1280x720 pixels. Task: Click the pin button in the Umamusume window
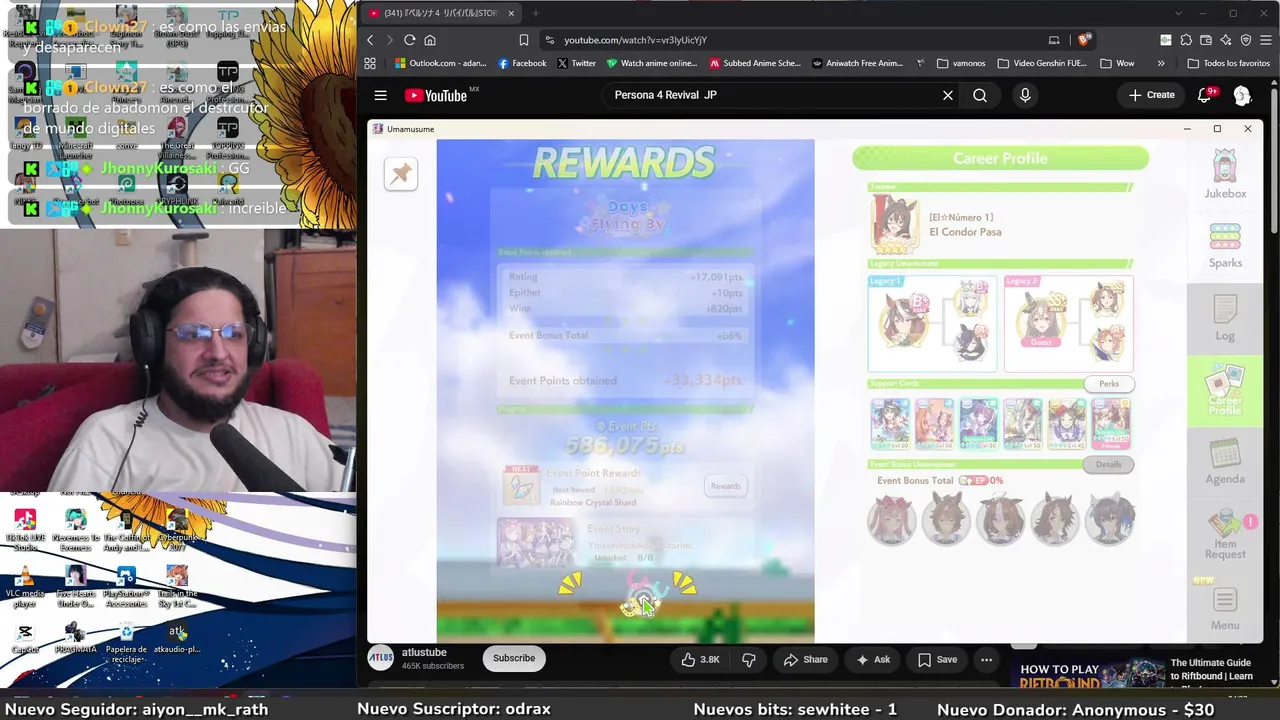click(401, 174)
